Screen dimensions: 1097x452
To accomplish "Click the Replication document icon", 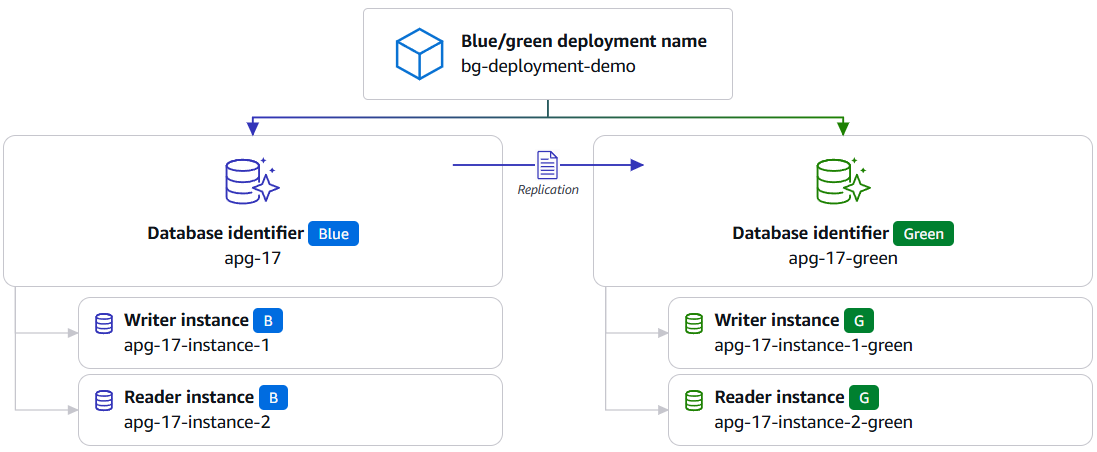I will [547, 165].
